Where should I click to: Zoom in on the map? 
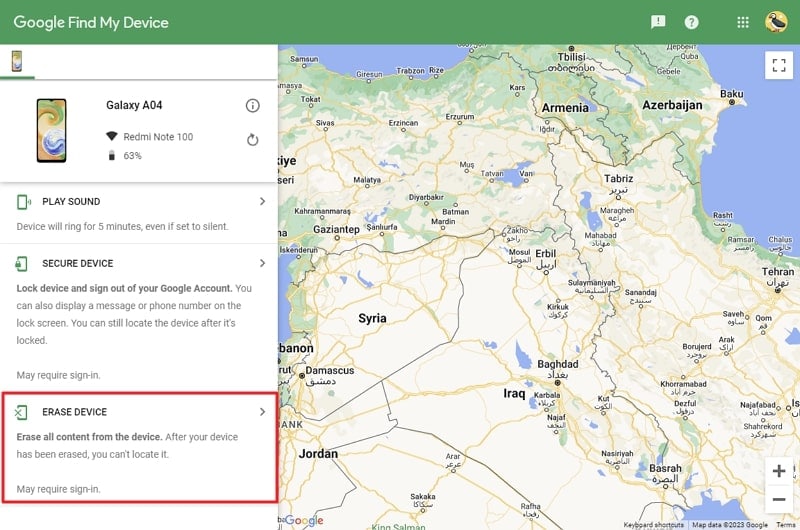coord(779,470)
